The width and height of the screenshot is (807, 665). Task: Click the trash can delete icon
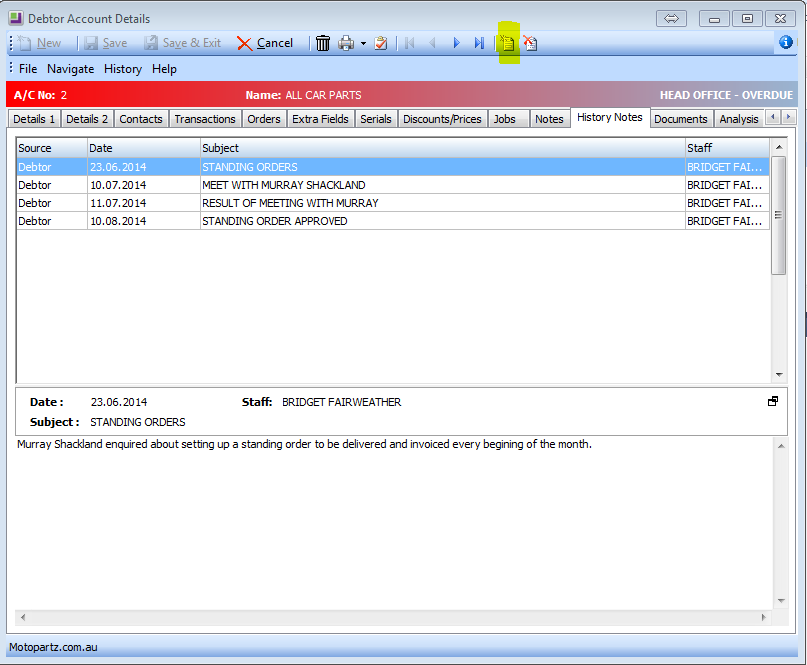click(323, 43)
